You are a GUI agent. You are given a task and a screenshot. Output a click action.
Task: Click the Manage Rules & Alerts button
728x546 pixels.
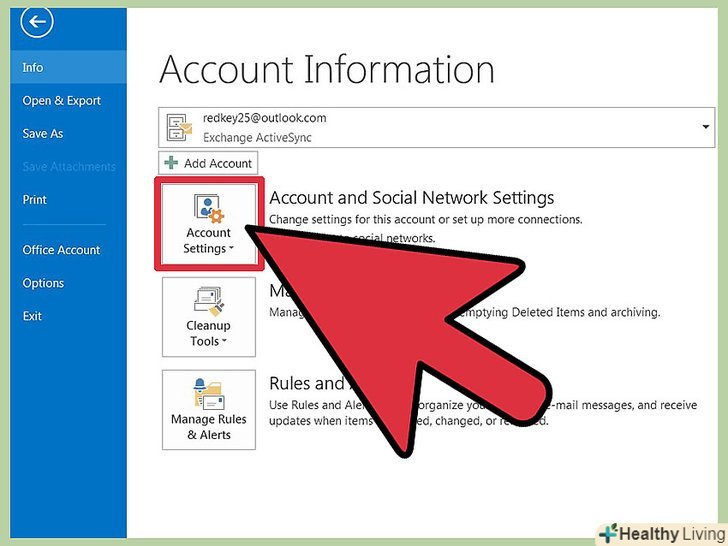pyautogui.click(x=209, y=410)
